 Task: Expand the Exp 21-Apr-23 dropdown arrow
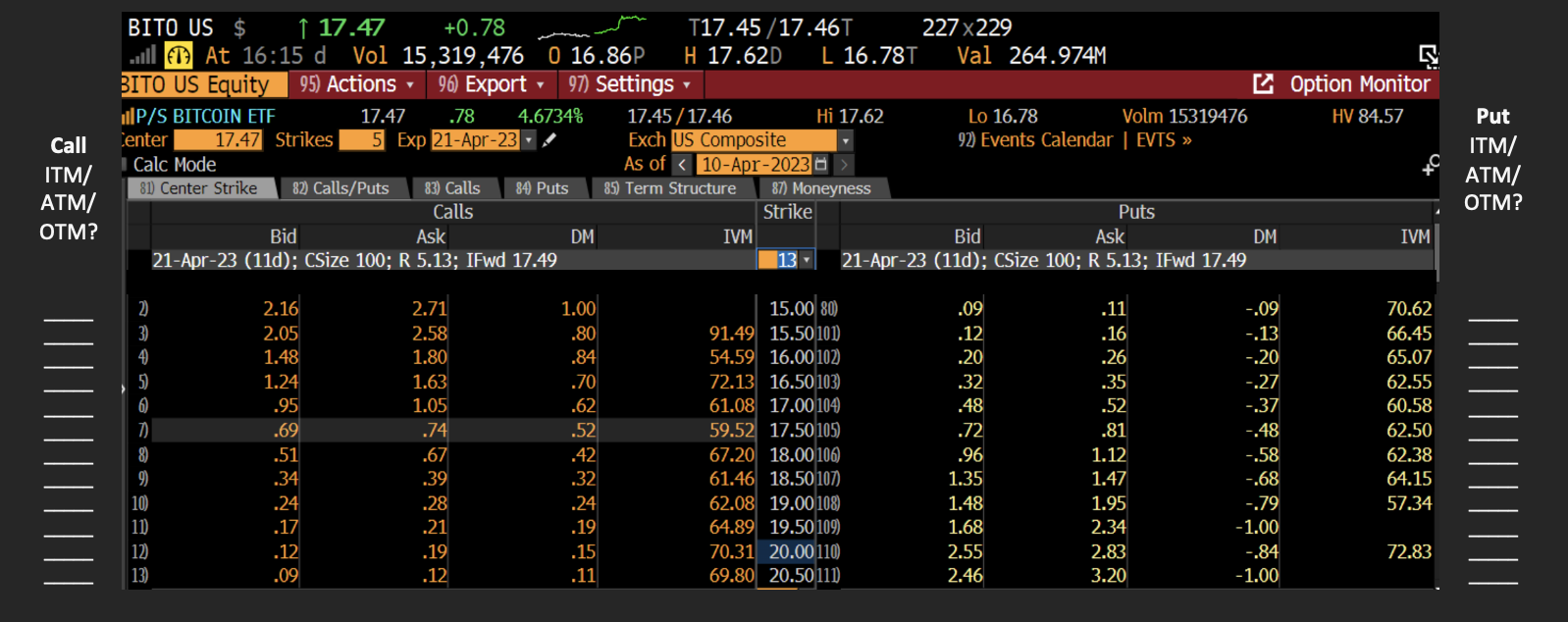[x=529, y=140]
